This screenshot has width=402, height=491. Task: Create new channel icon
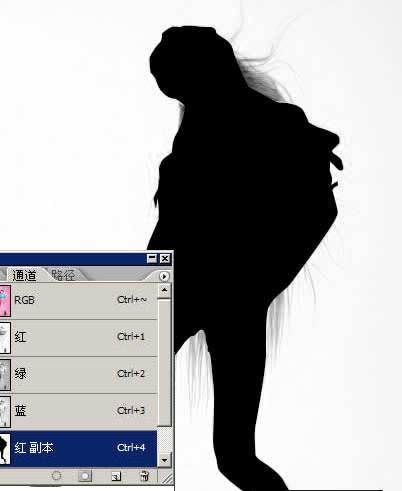[116, 476]
